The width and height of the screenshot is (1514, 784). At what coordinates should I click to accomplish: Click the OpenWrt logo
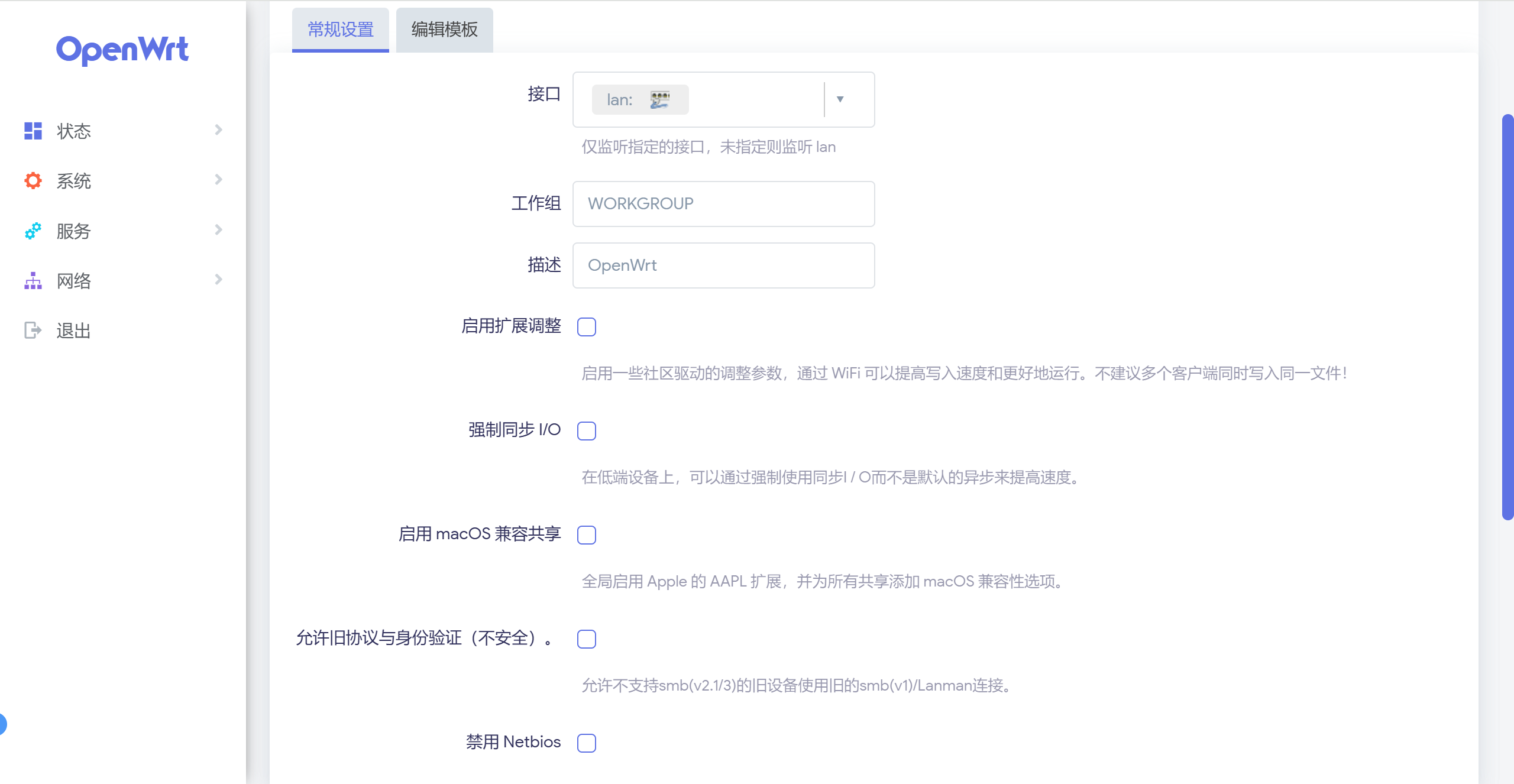point(122,50)
